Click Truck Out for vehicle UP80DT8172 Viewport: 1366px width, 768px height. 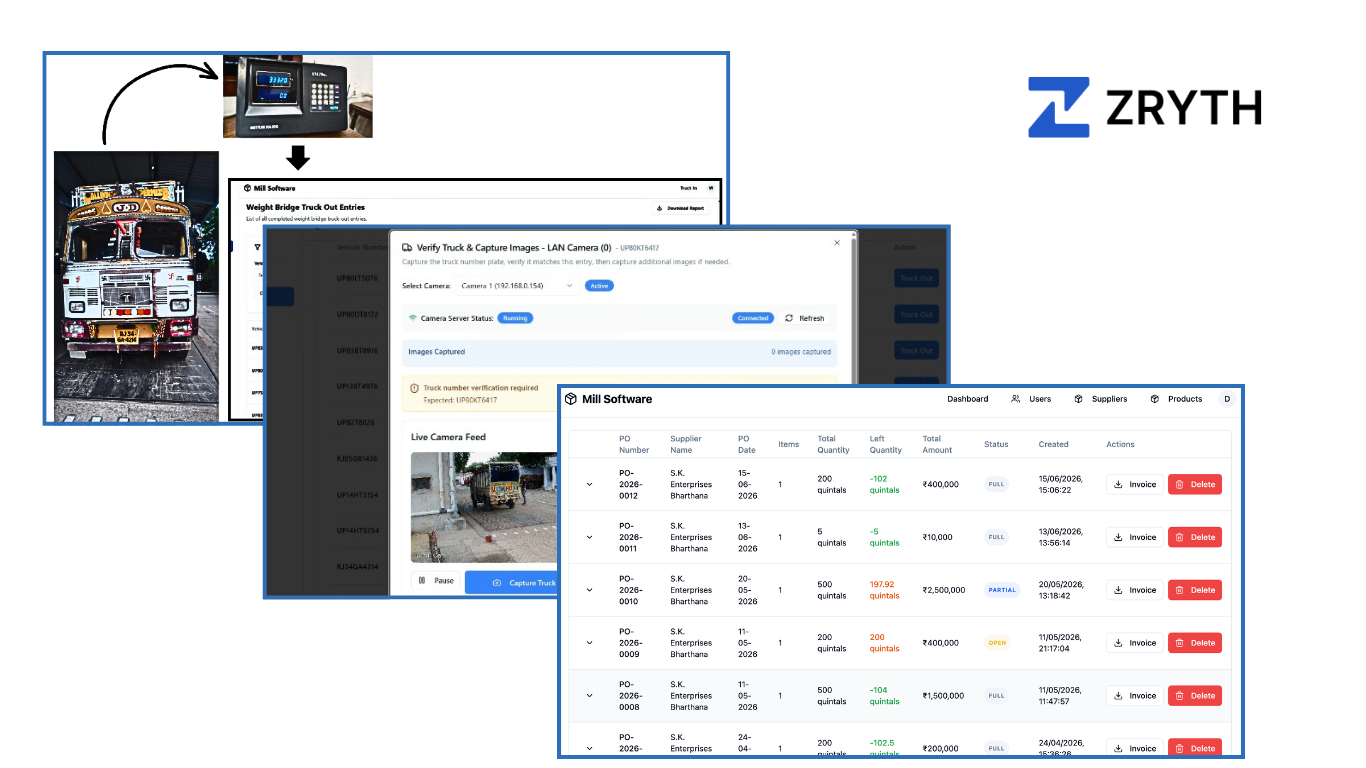point(916,314)
